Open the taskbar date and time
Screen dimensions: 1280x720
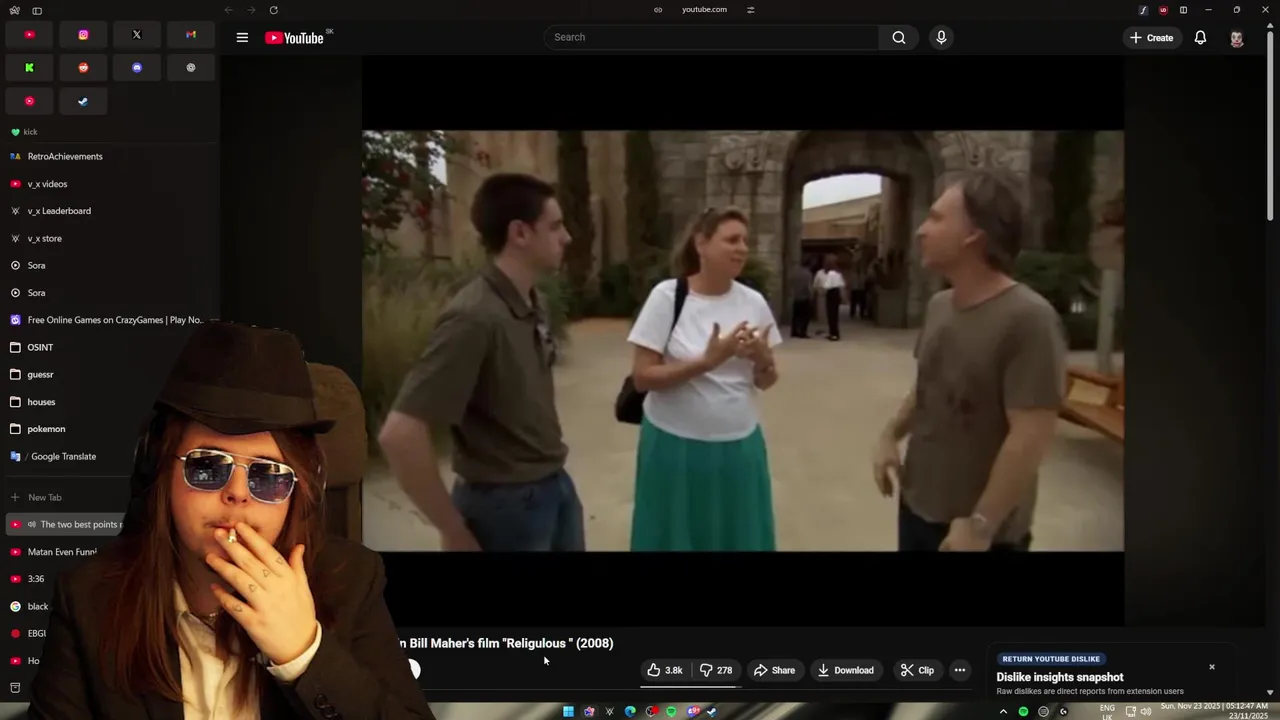click(1214, 710)
